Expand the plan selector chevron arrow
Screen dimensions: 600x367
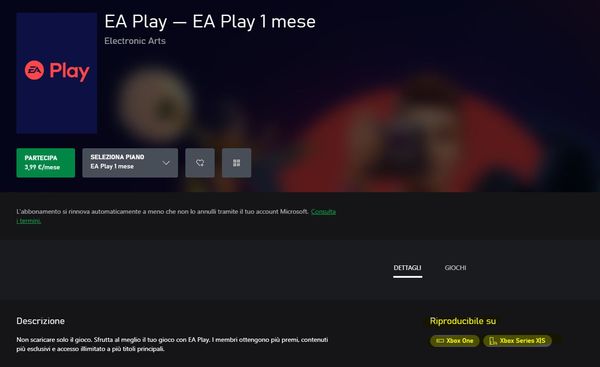(x=166, y=163)
